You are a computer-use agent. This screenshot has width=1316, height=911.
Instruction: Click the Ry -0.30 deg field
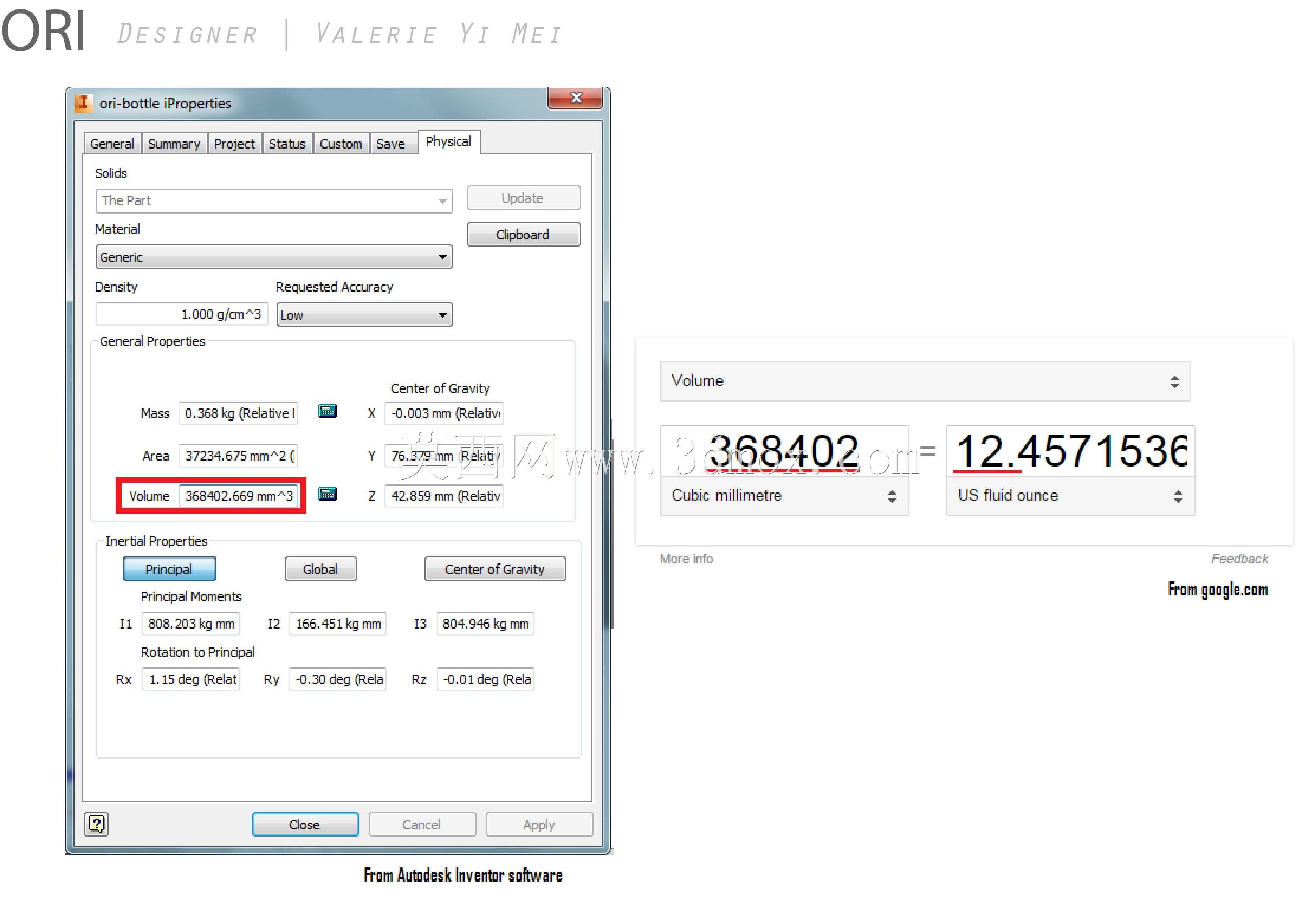click(x=338, y=679)
